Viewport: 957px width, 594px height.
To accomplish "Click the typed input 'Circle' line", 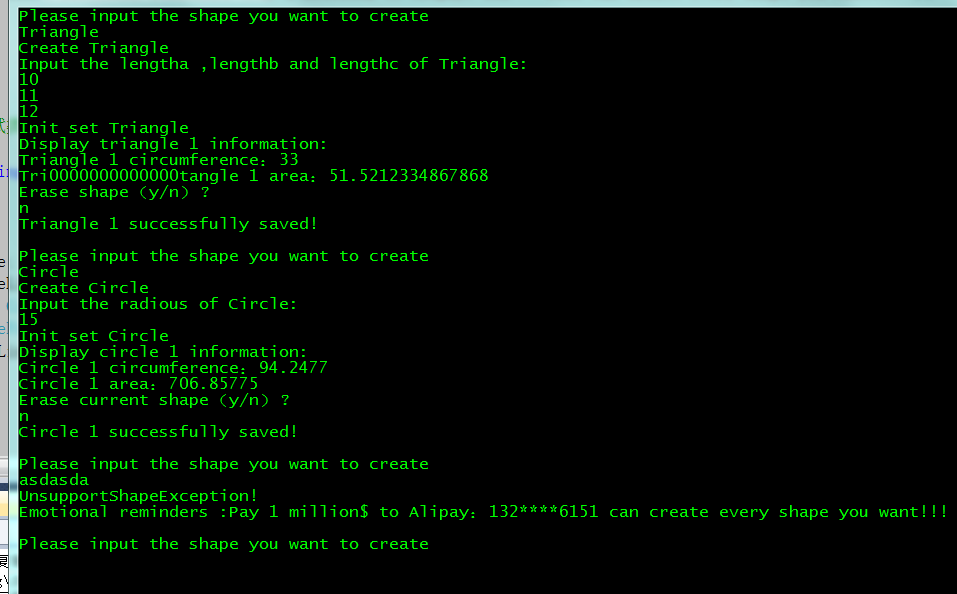I will [49, 272].
